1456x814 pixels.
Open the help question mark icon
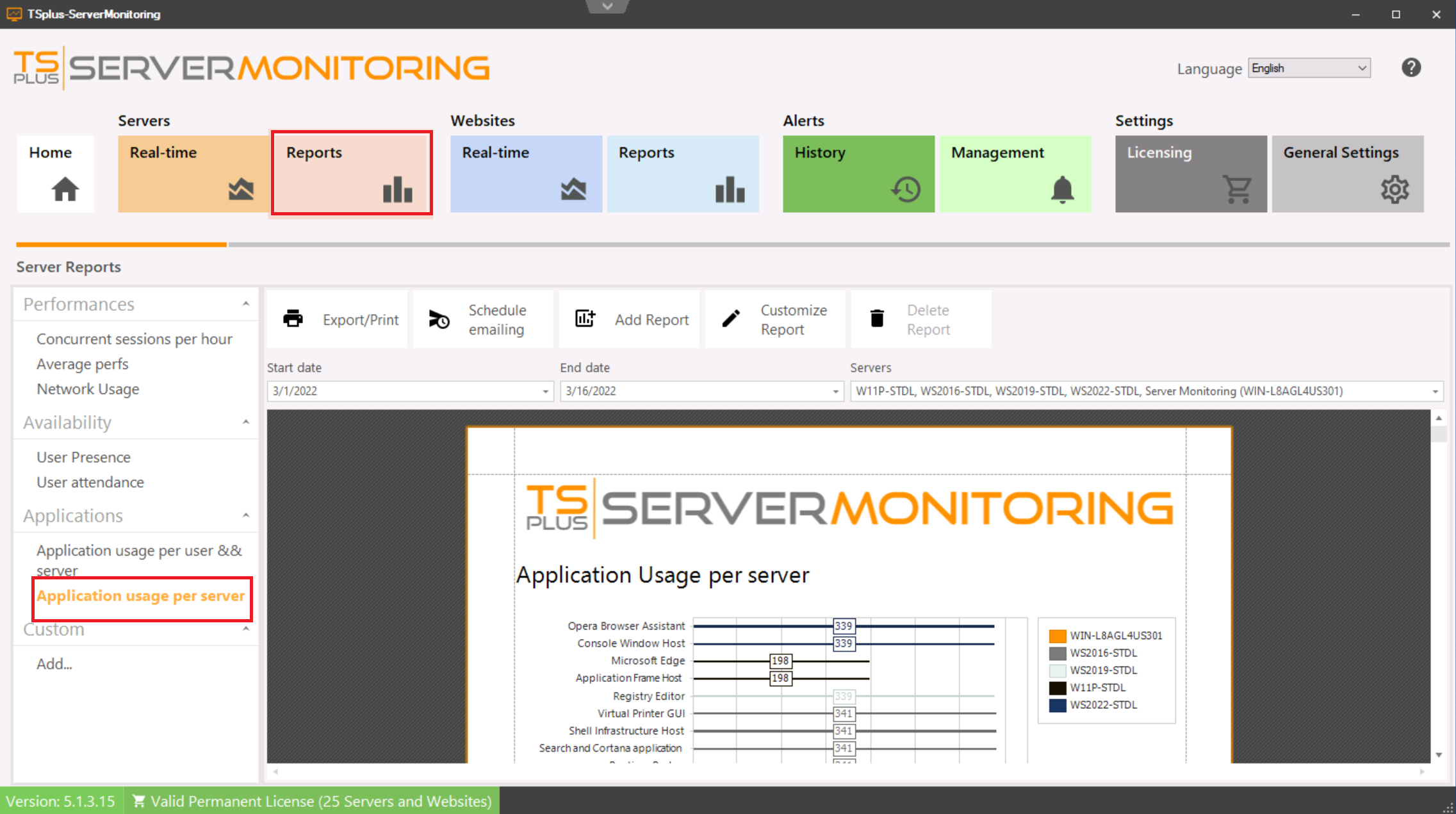click(1411, 67)
